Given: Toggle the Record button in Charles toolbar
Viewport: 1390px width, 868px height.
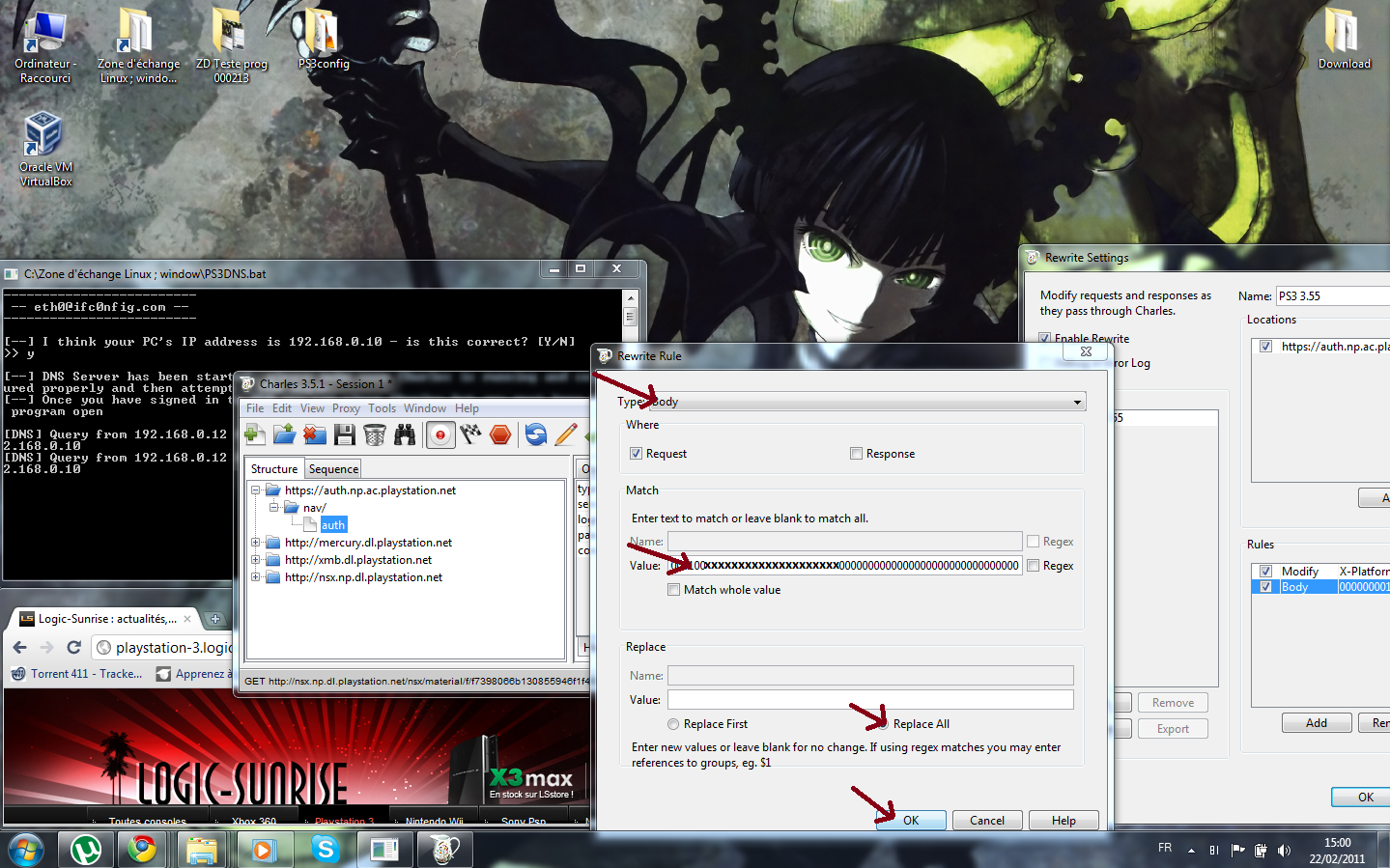Looking at the screenshot, I should click(x=440, y=434).
